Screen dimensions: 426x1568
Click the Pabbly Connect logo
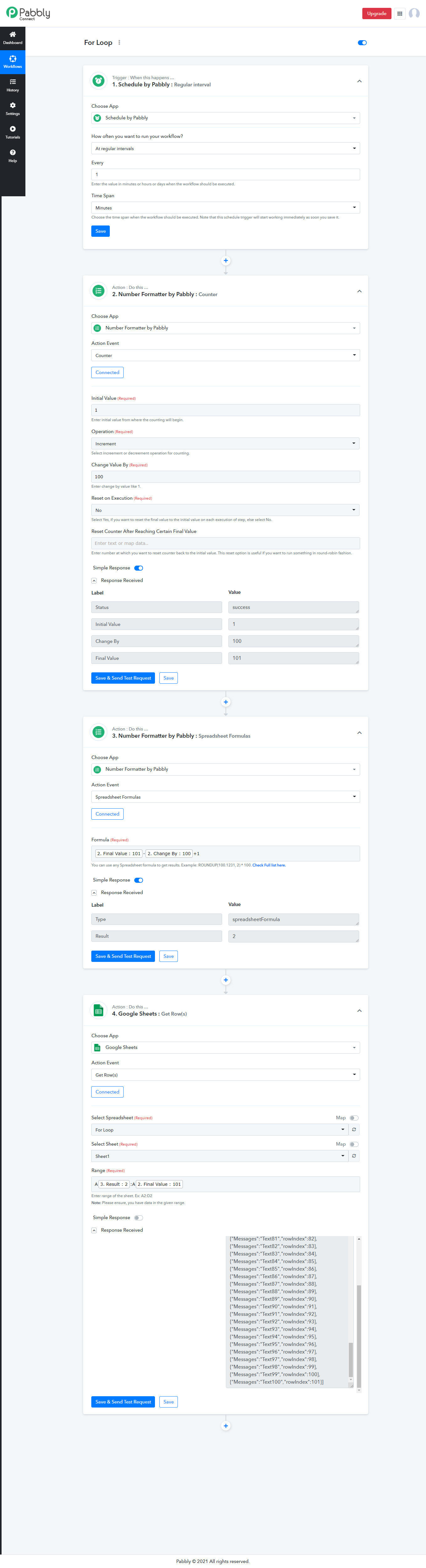click(29, 14)
